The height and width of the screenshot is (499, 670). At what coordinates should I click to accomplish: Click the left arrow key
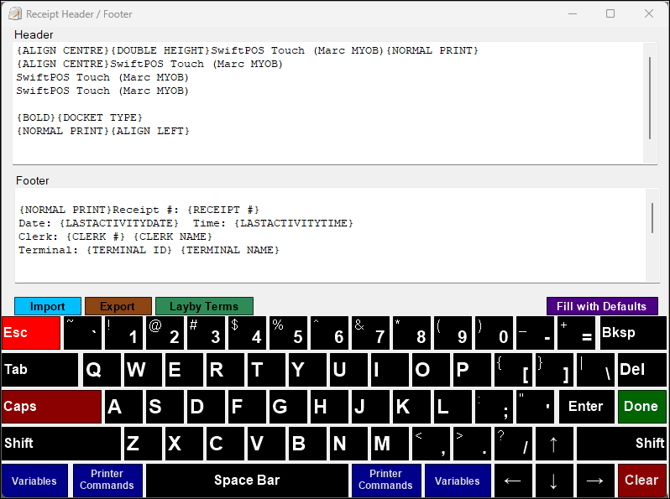(513, 480)
